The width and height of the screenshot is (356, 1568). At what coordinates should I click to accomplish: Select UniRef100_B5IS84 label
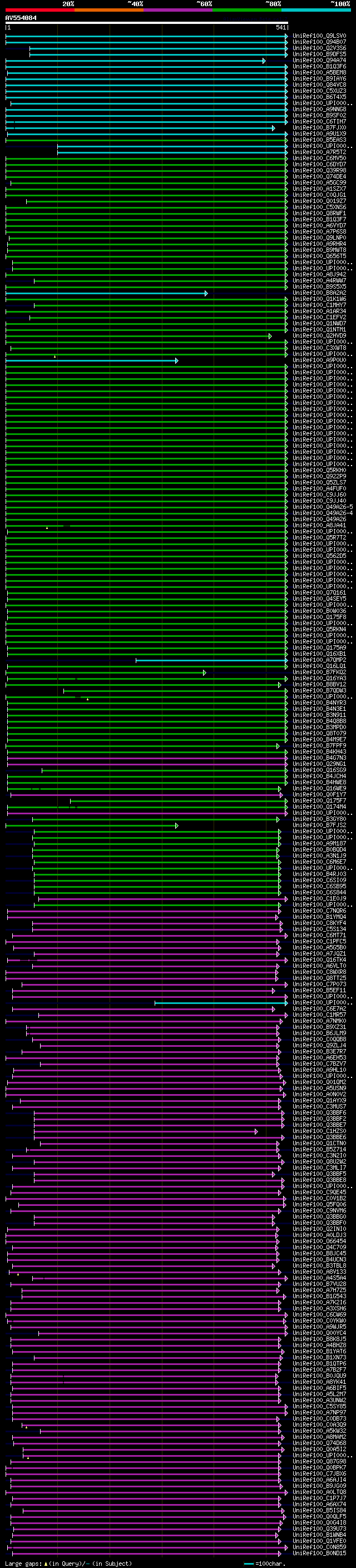click(319, 1510)
